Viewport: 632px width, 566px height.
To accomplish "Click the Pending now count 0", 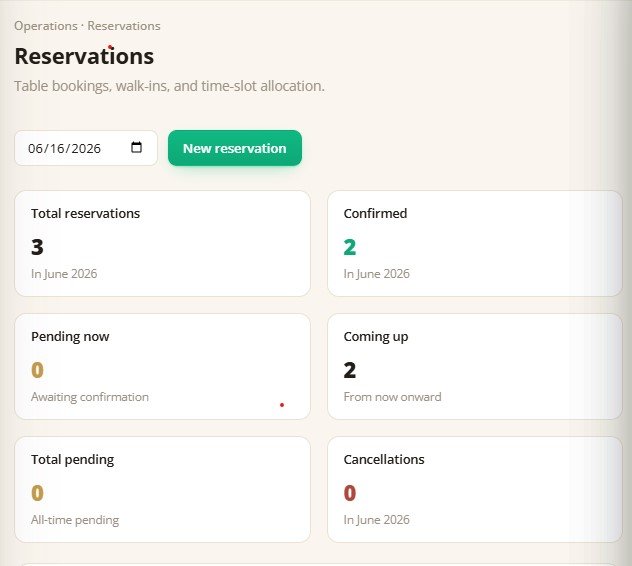I will [37, 370].
